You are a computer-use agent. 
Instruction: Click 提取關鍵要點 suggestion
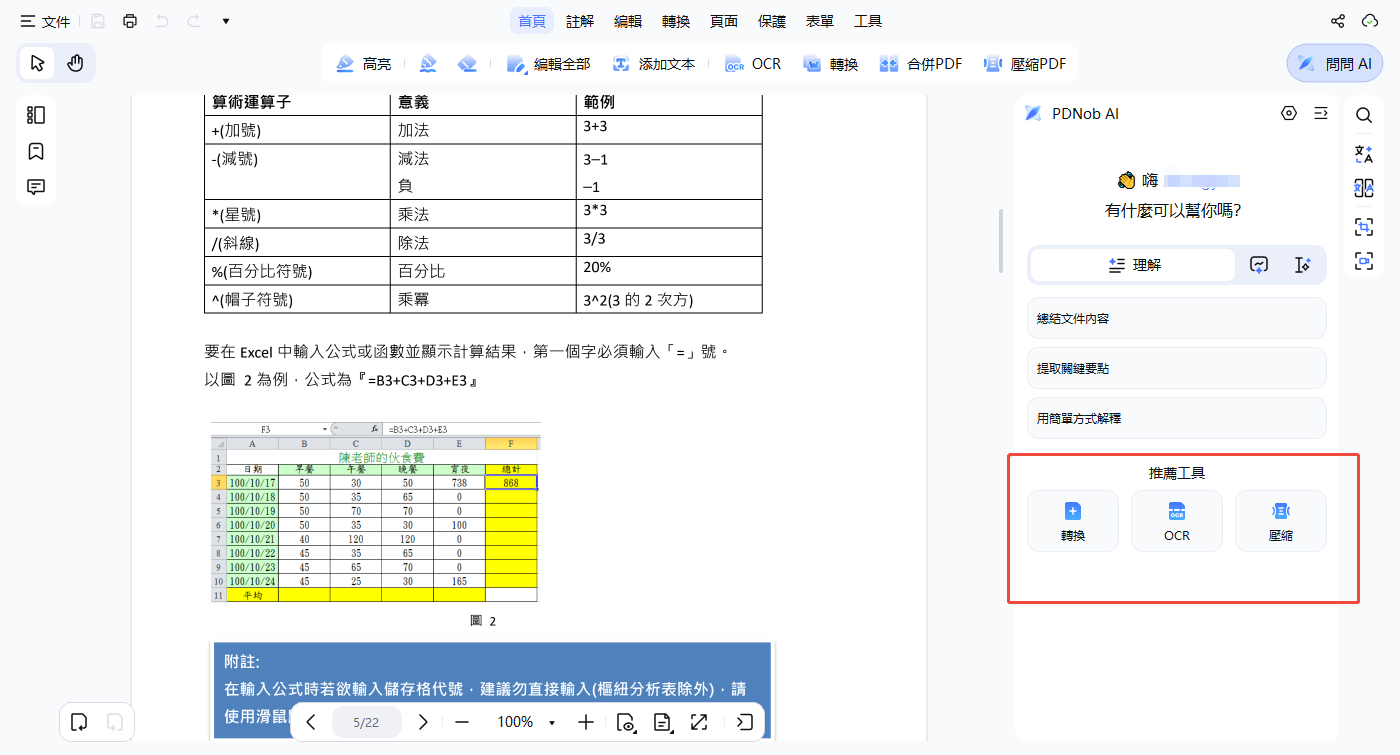pyautogui.click(x=1177, y=369)
